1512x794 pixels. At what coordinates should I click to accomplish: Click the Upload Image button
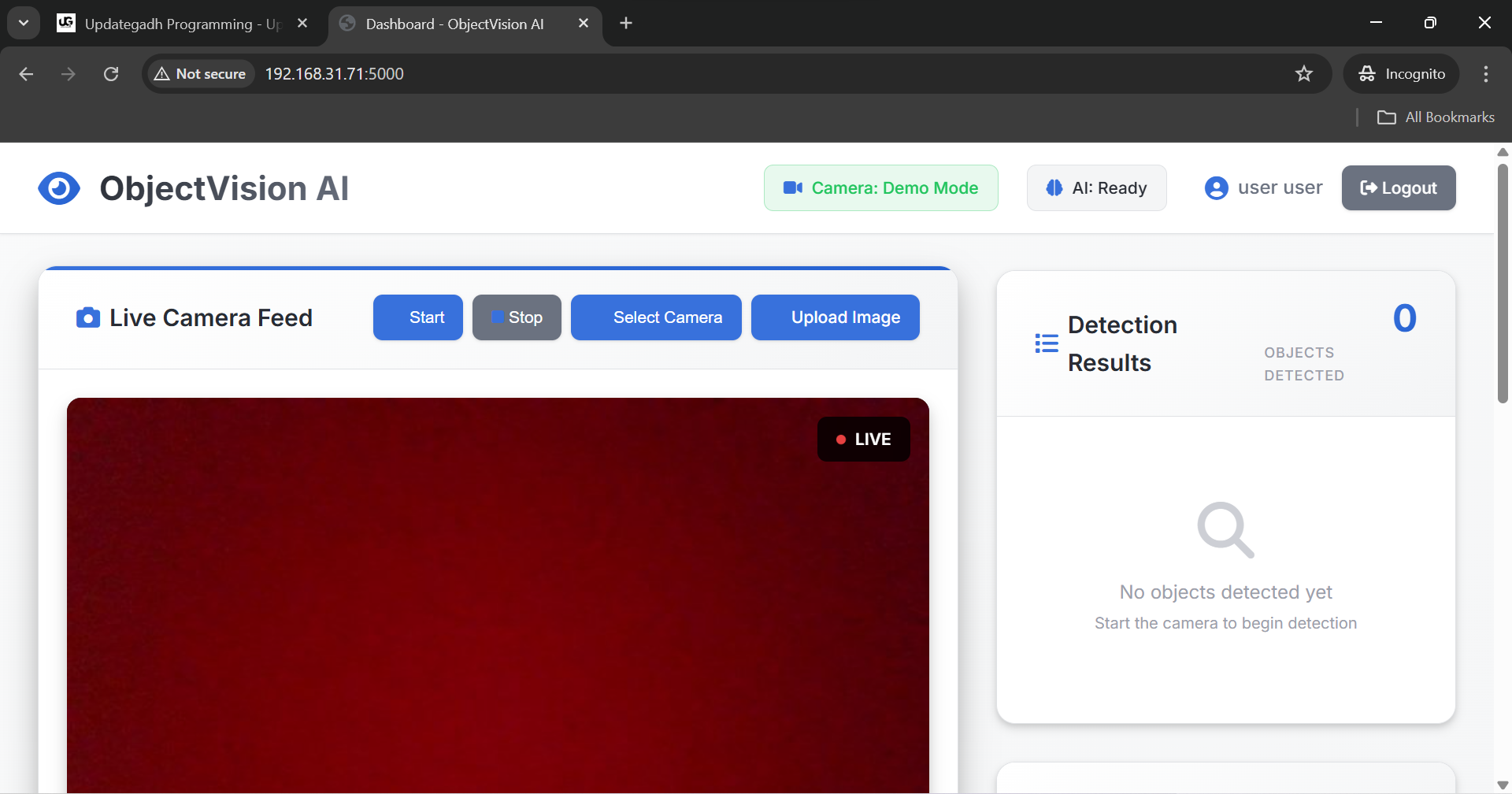click(x=836, y=317)
